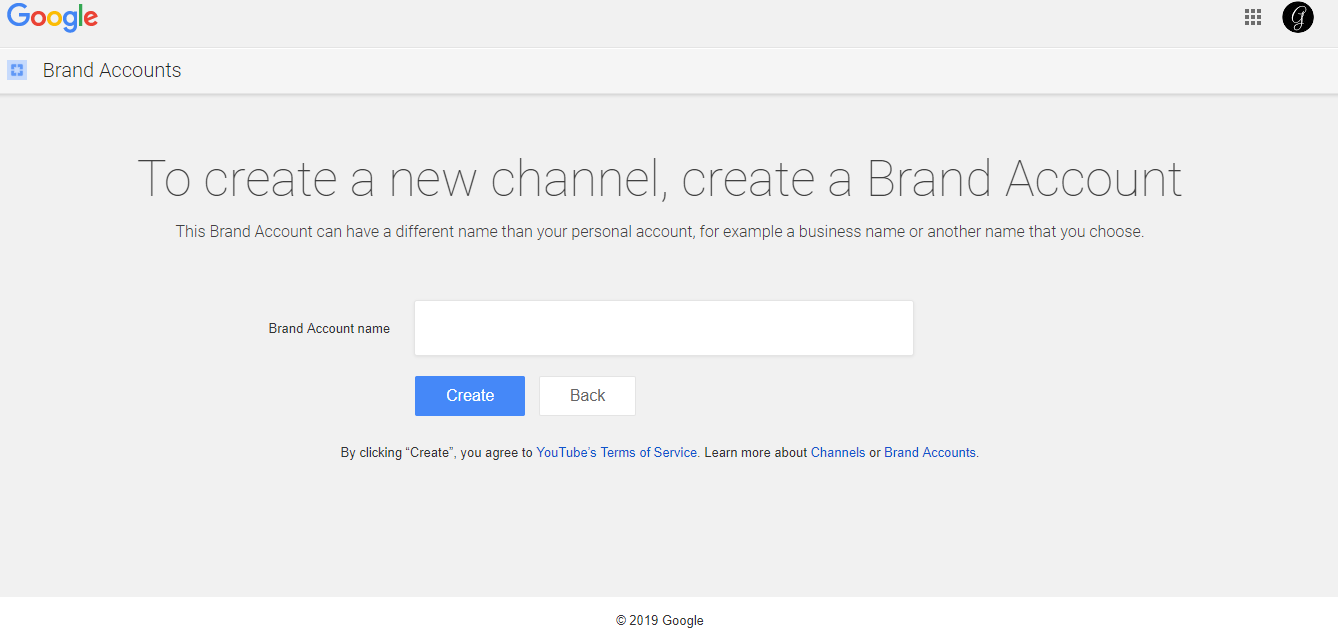The width and height of the screenshot is (1338, 638).
Task: Open YouTube's Terms of Service link
Action: pos(617,453)
